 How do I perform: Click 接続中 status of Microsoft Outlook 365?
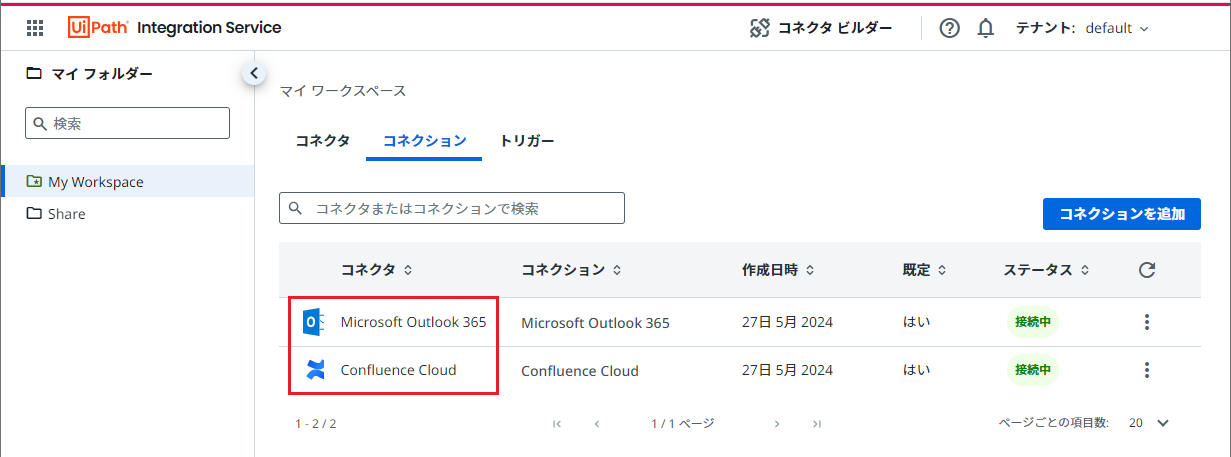[1033, 322]
